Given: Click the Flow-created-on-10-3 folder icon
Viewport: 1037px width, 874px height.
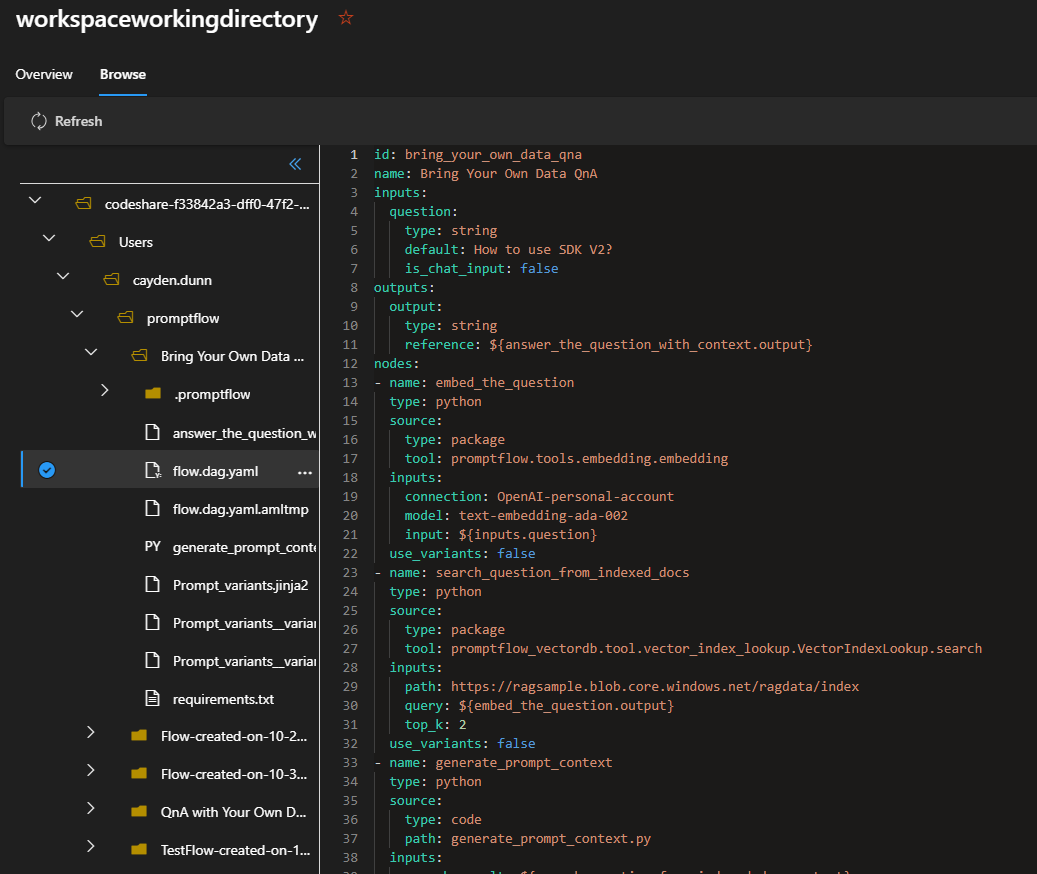Looking at the screenshot, I should 139,774.
